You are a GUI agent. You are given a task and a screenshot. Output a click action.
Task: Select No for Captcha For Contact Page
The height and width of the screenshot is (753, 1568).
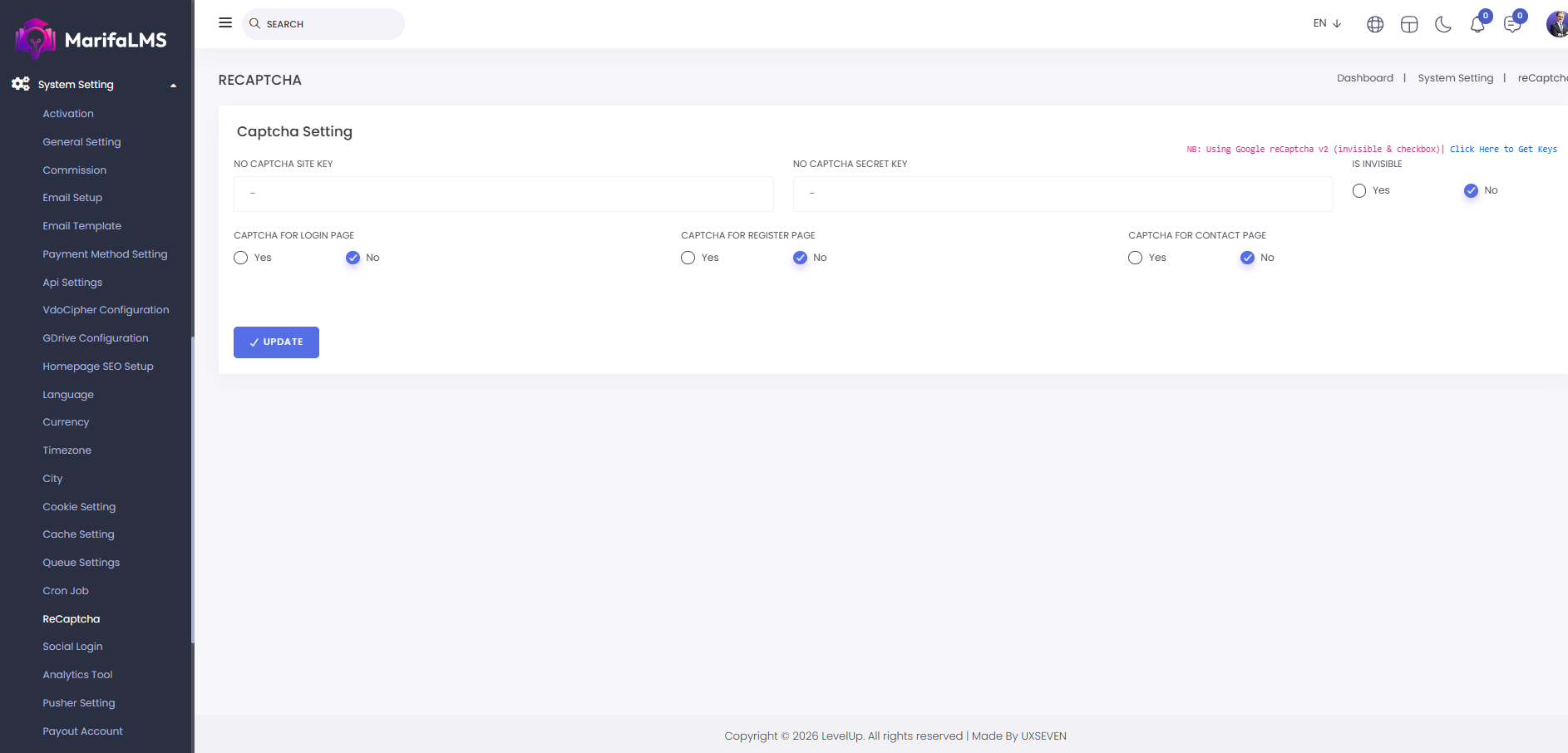1247,258
